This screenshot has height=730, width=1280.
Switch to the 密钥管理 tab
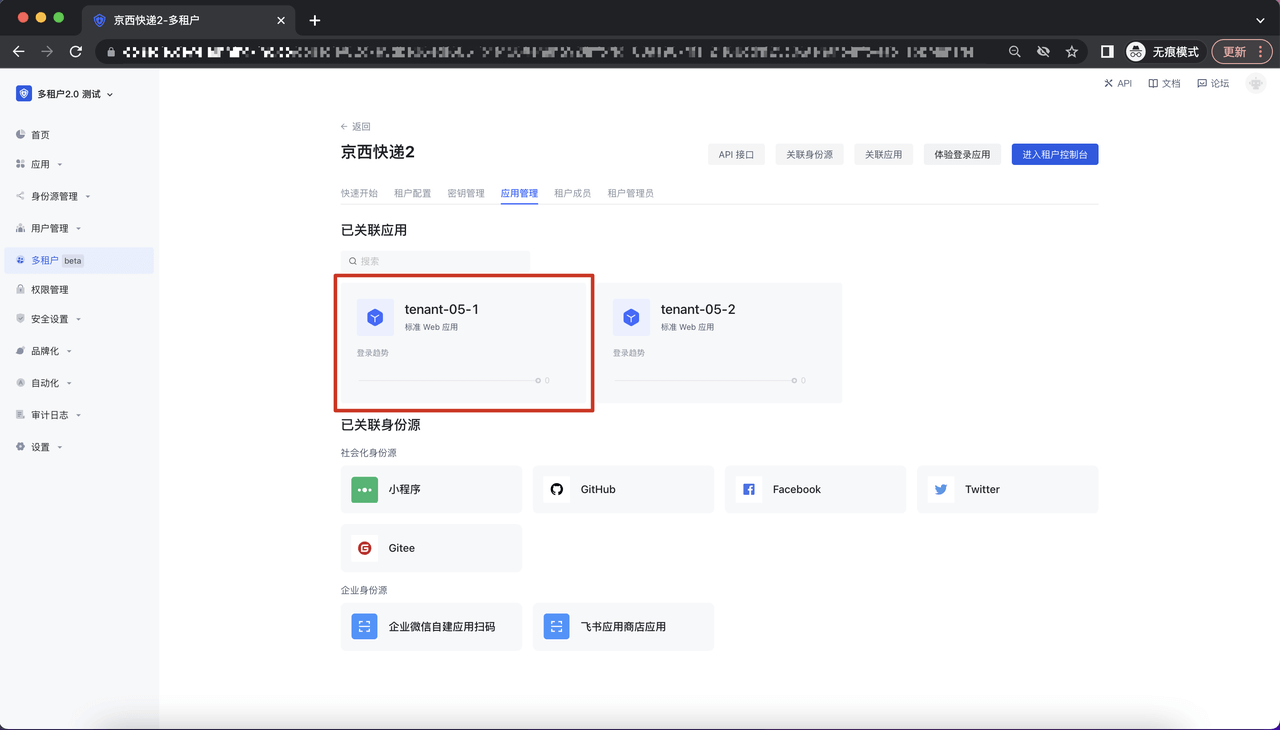(466, 193)
